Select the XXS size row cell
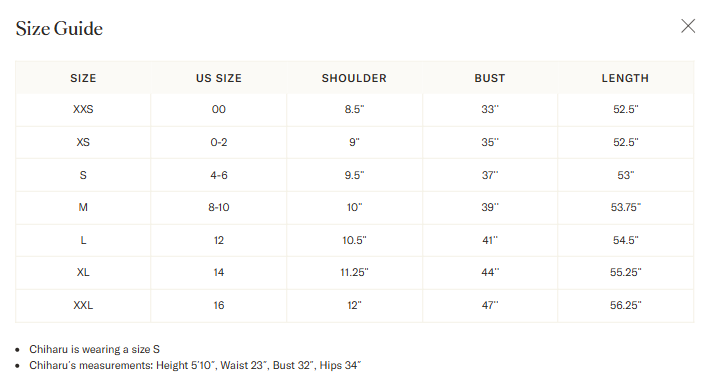 pyautogui.click(x=83, y=109)
